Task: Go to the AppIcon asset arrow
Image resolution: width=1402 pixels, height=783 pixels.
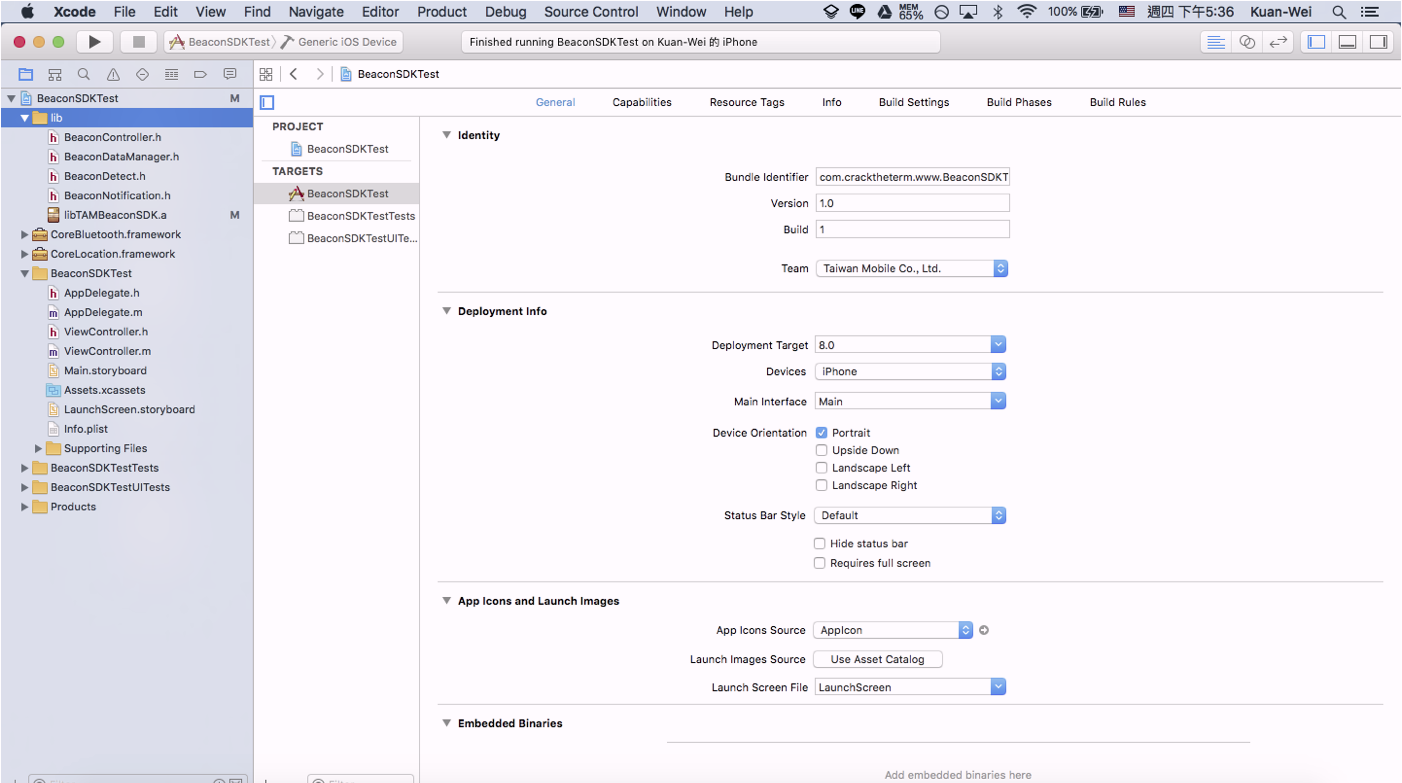Action: pyautogui.click(x=984, y=630)
